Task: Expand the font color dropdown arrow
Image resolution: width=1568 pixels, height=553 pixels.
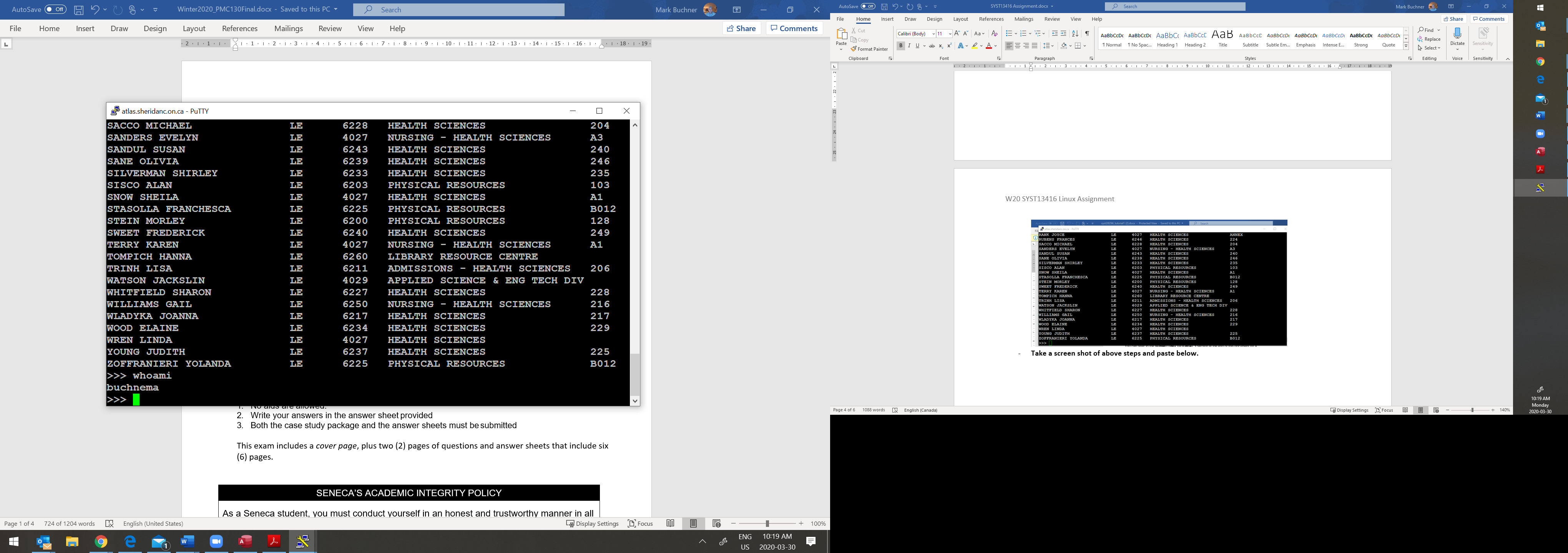Action: pyautogui.click(x=996, y=46)
